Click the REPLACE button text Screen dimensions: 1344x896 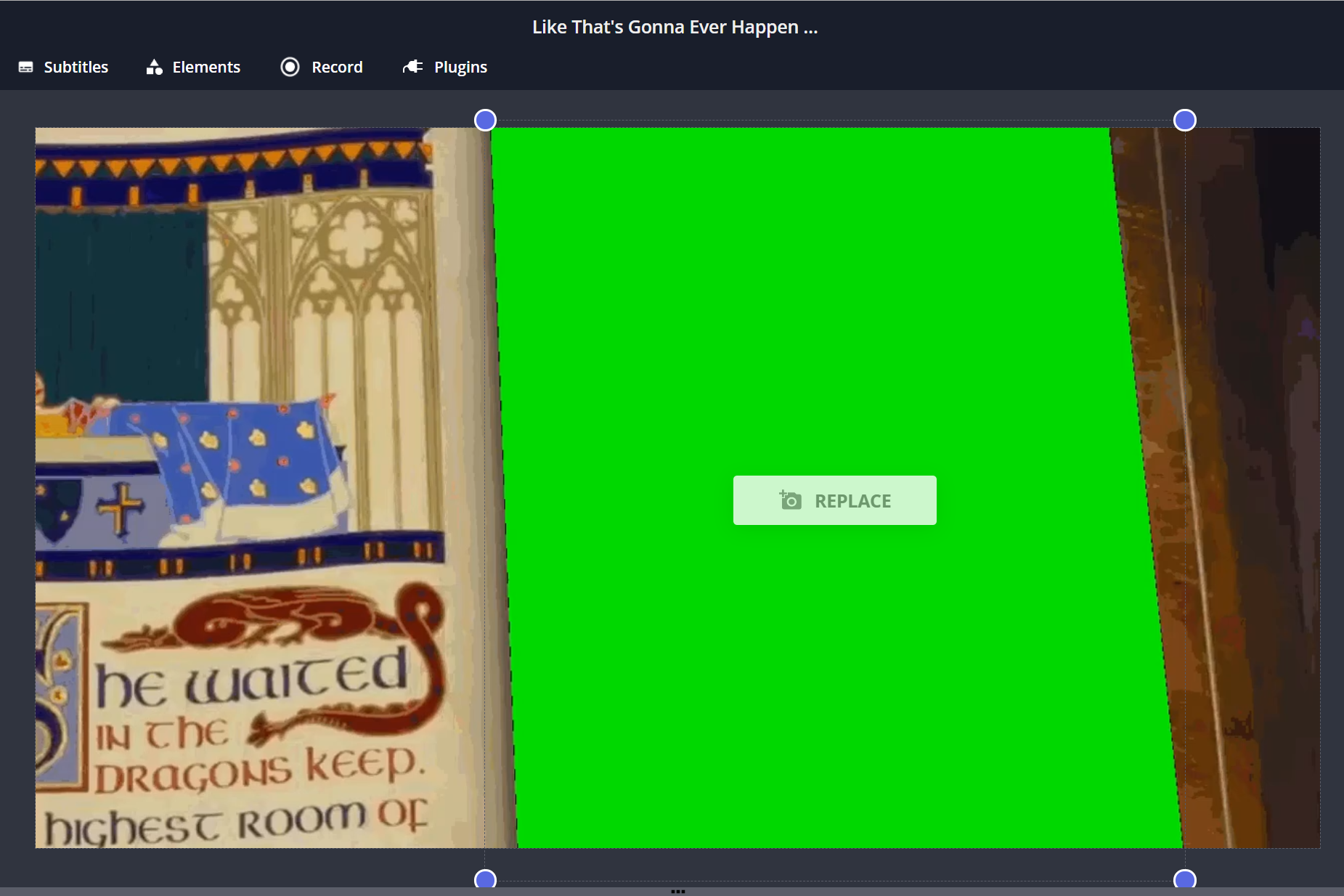point(852,501)
